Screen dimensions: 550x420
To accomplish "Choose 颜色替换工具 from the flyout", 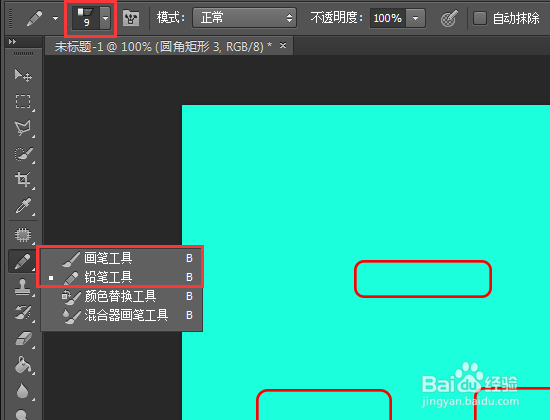I will 122,296.
